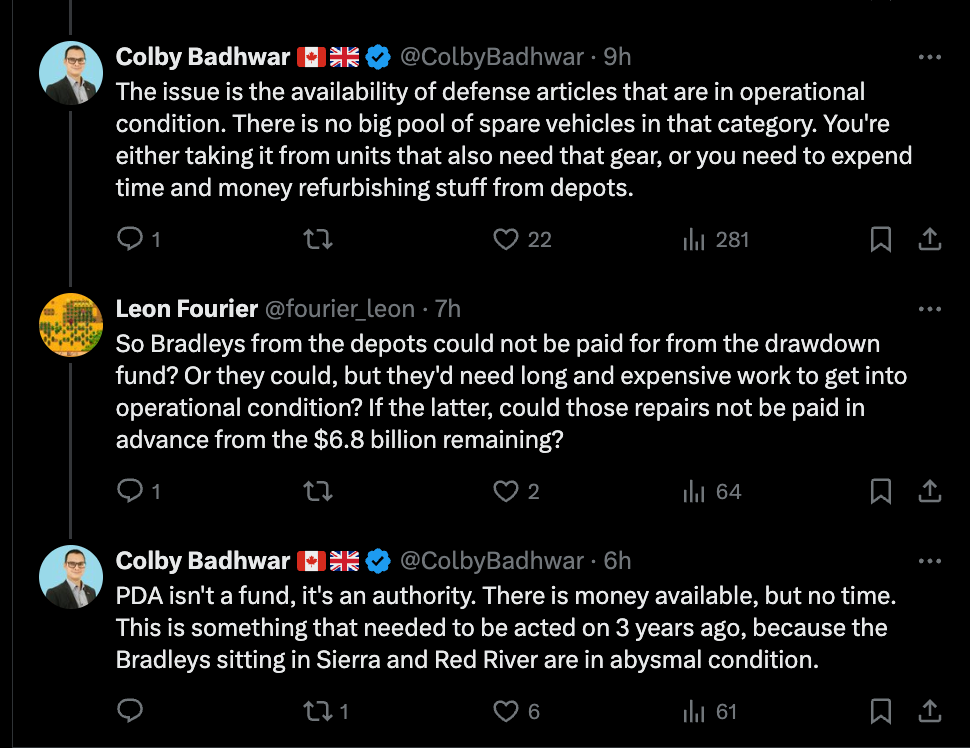
Task: Open more options on Colby's 9h tweet
Action: (x=929, y=57)
